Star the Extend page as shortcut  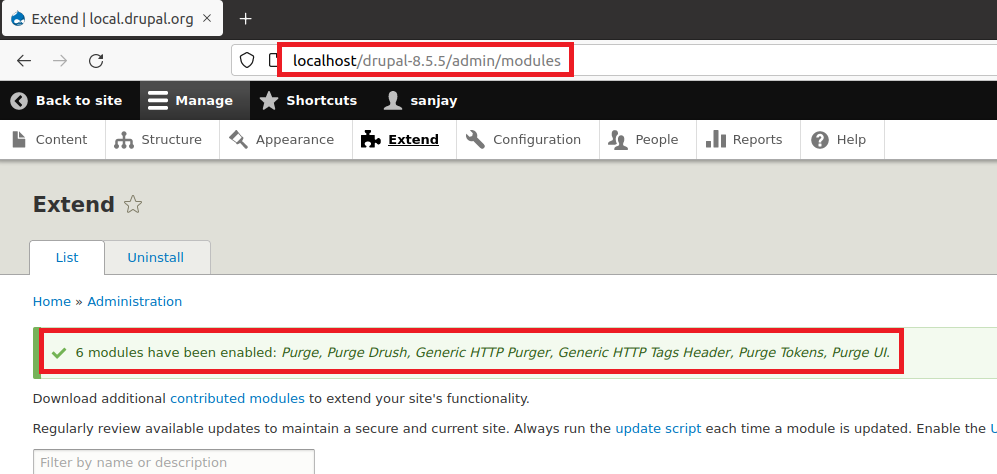pos(133,205)
